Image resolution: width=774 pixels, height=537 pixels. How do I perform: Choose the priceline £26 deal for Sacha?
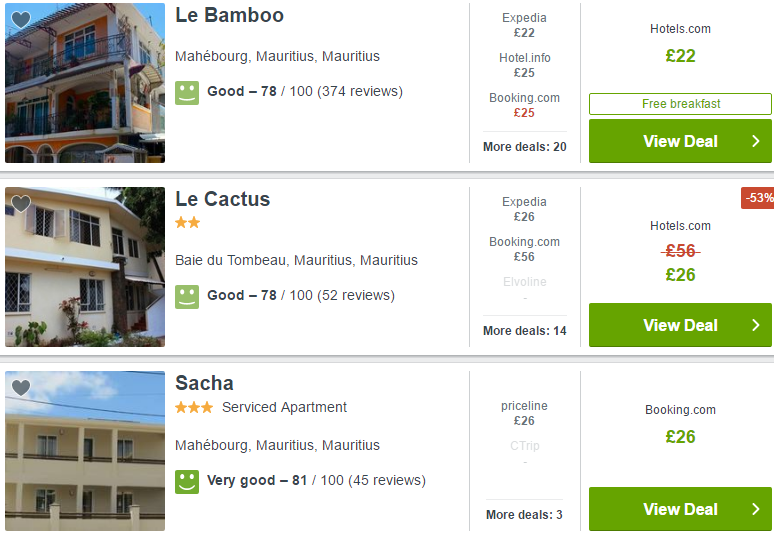click(x=524, y=413)
